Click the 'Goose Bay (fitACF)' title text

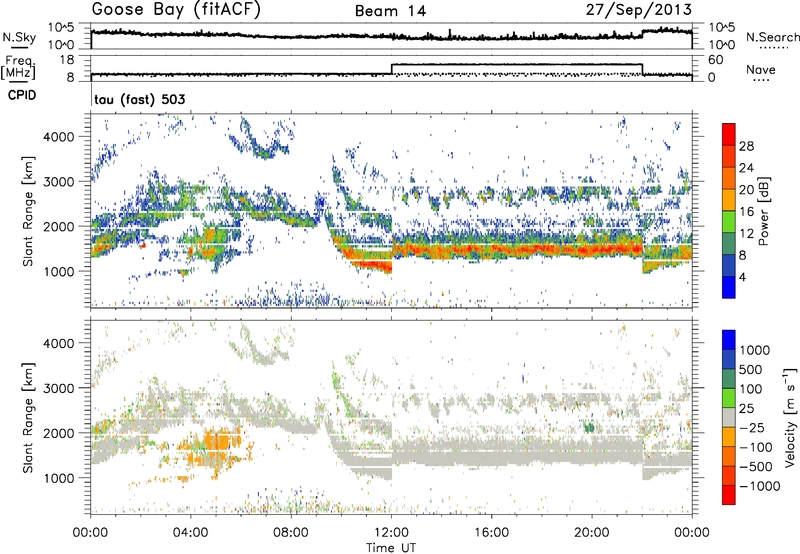(176, 10)
